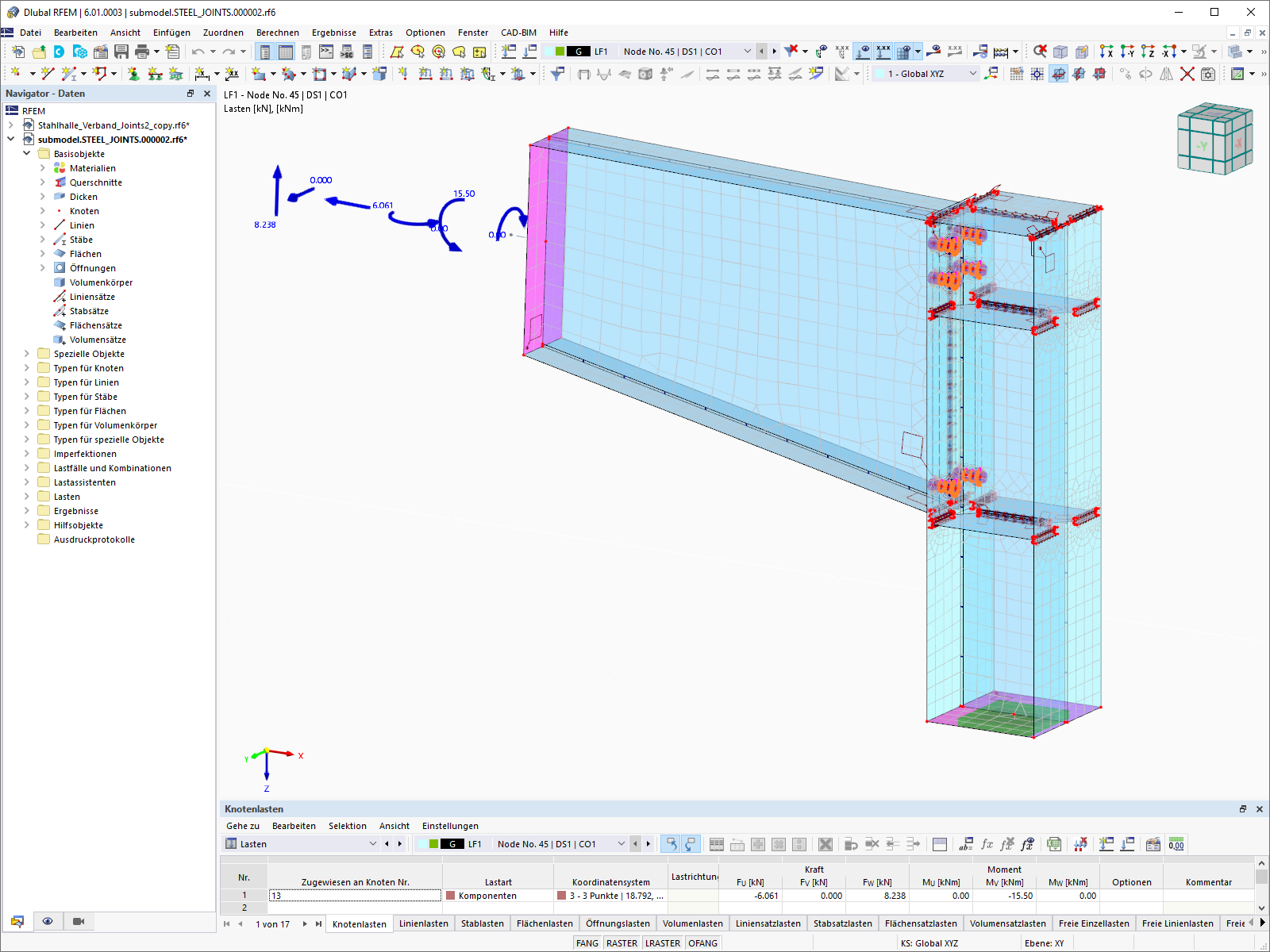Toggle LRASTER in status bar
This screenshot has height=952, width=1270.
tap(663, 943)
